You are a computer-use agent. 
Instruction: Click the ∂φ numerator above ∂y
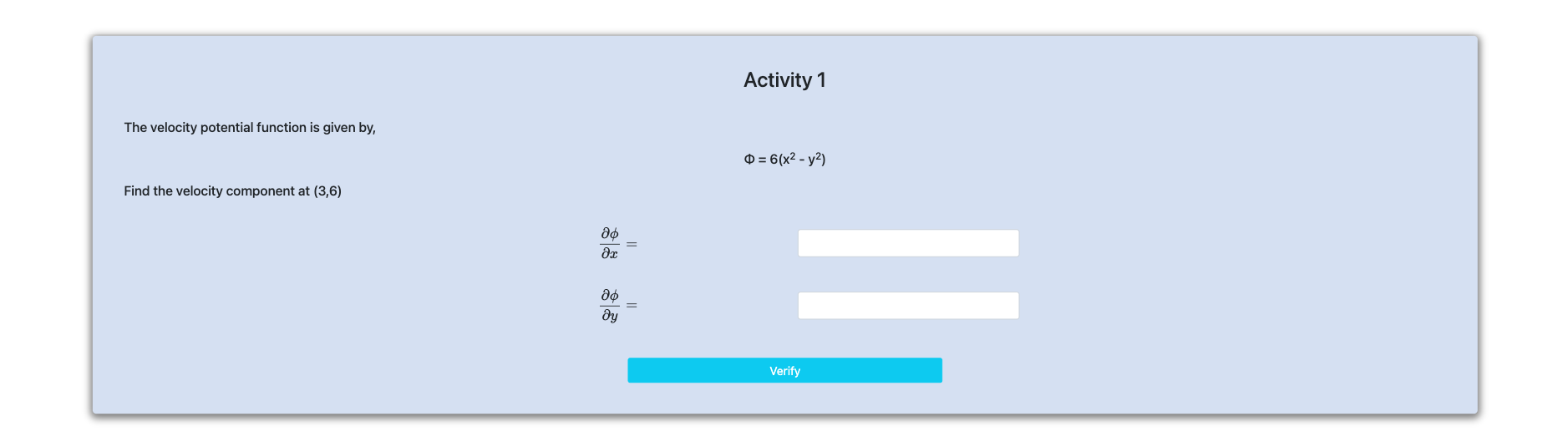click(610, 296)
